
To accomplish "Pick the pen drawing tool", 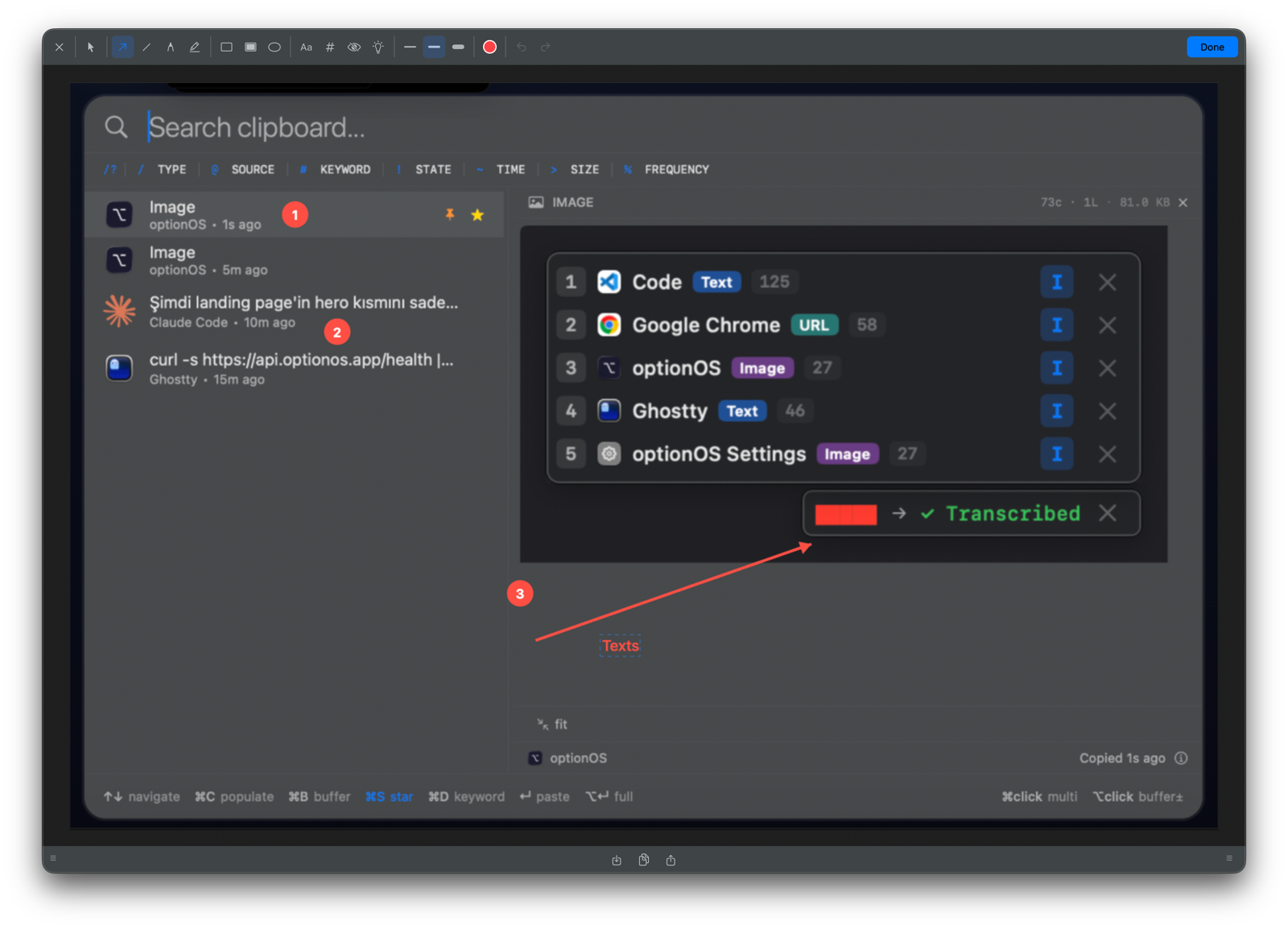I will tap(171, 47).
